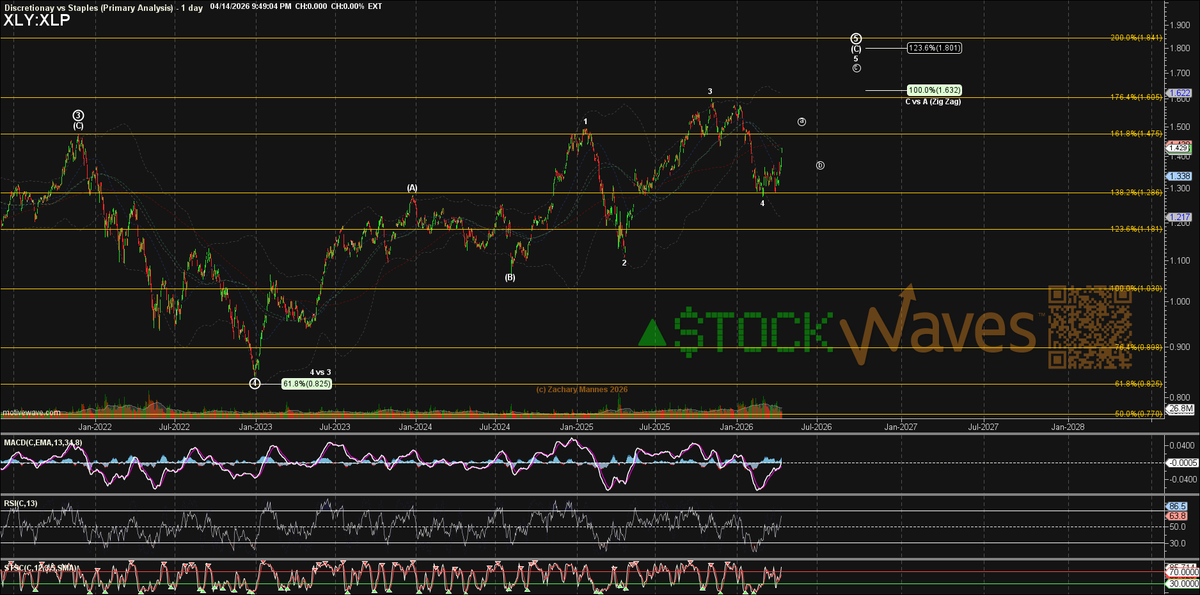Click the 30.0000 stochastic level tag
Viewport: 1200px width, 595px height.
tap(1180, 584)
